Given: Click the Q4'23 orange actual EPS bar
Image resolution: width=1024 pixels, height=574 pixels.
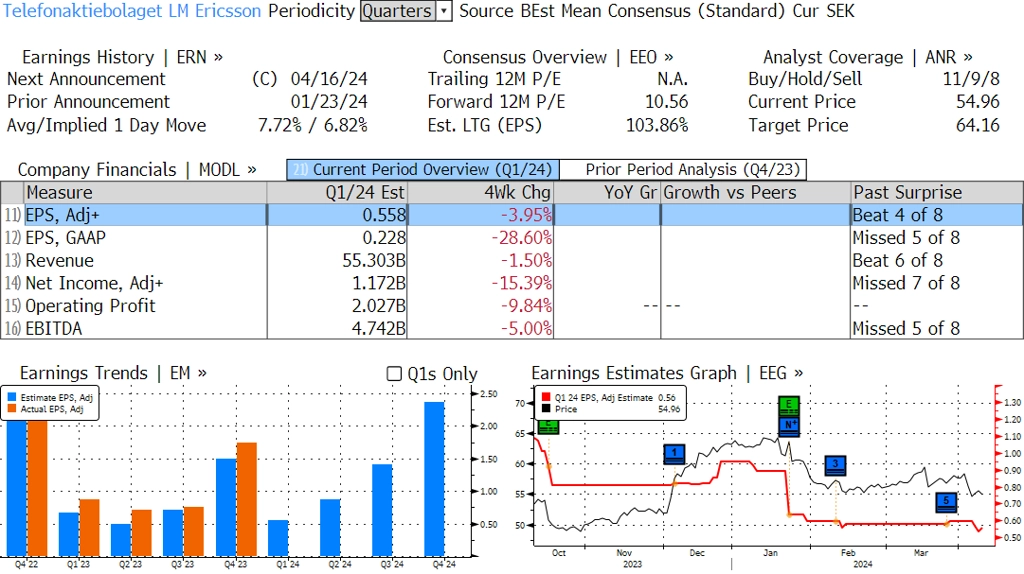Looking at the screenshot, I should (246, 500).
